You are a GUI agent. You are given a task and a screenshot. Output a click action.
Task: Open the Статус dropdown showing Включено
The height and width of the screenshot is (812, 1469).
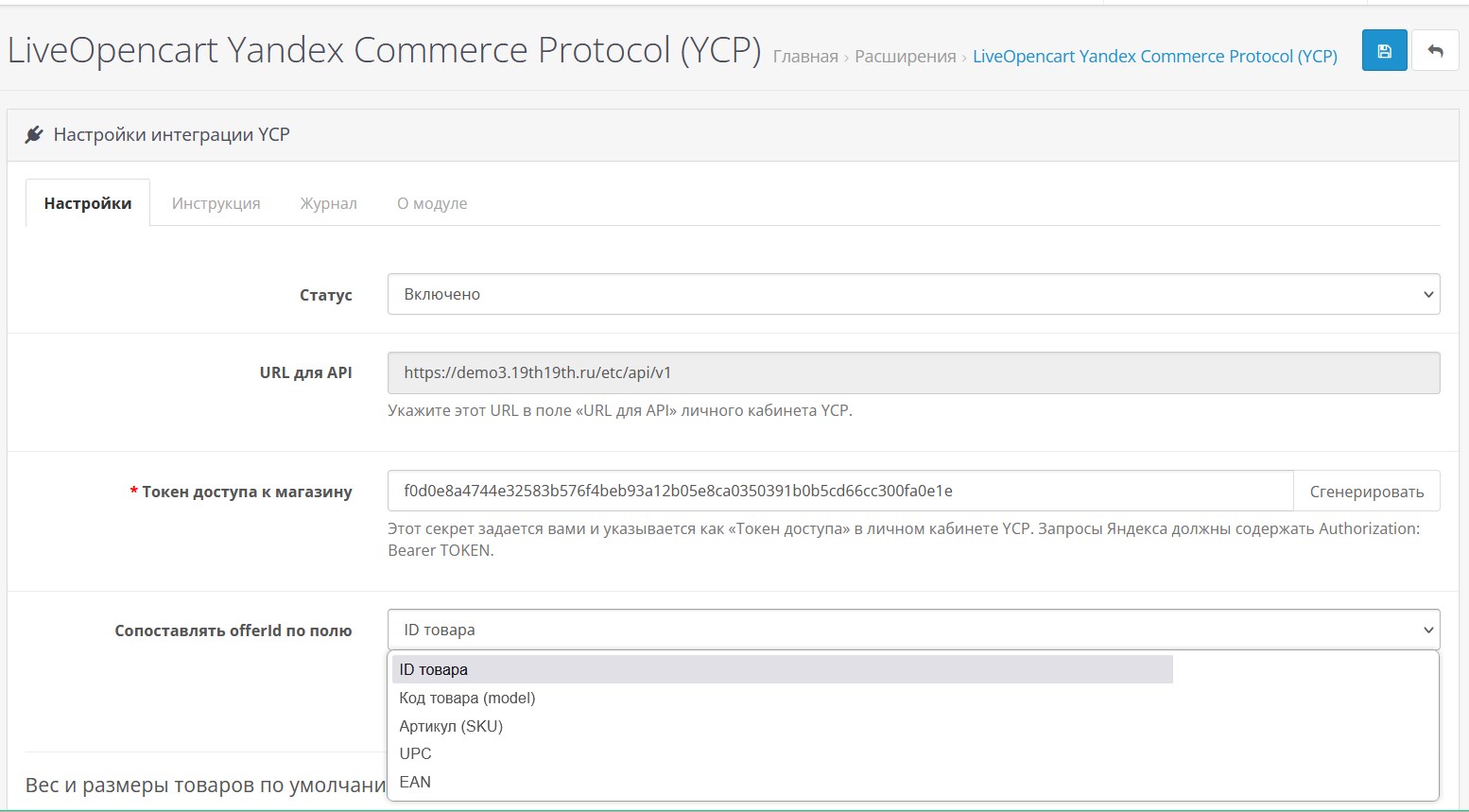[913, 294]
